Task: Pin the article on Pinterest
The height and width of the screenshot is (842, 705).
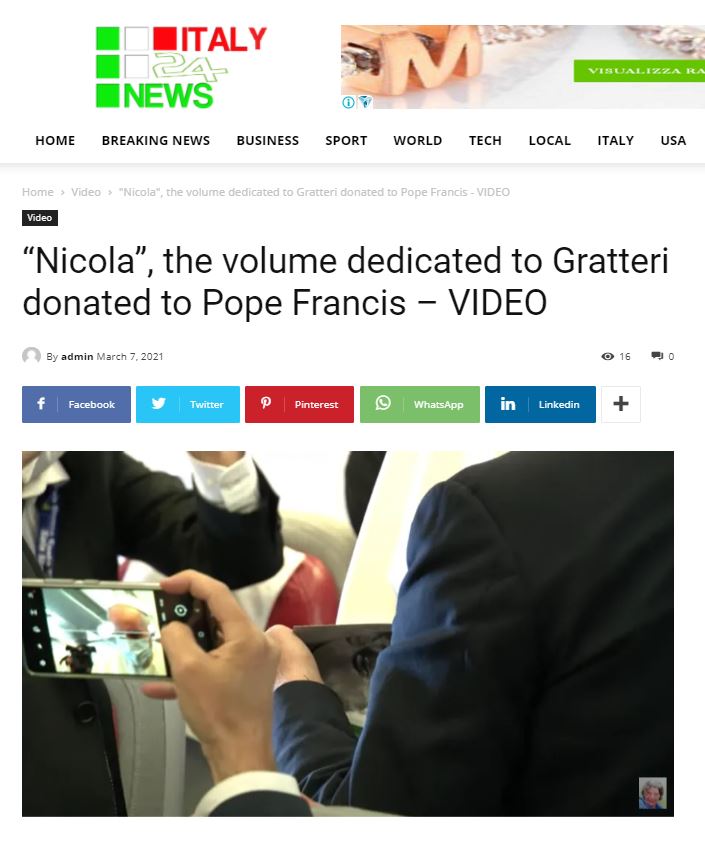Action: pos(300,404)
